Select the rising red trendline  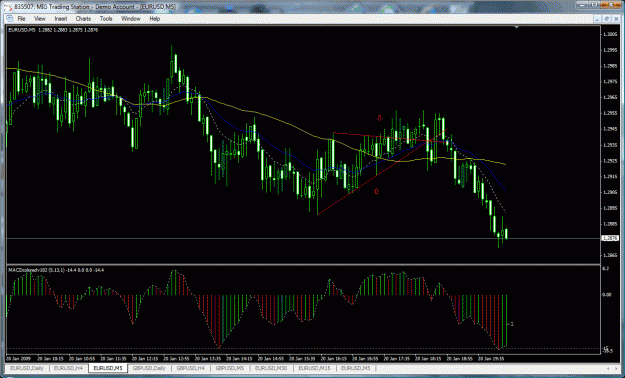pyautogui.click(x=381, y=172)
